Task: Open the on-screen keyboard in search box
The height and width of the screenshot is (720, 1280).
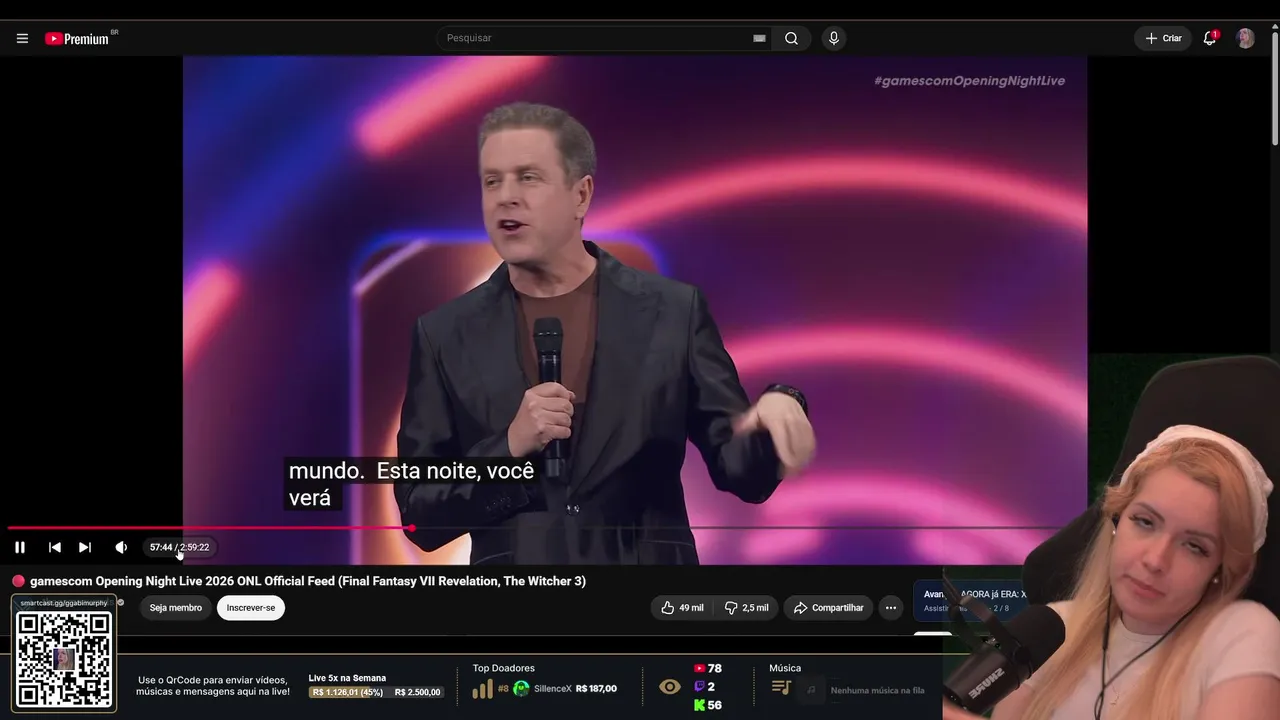Action: click(759, 38)
